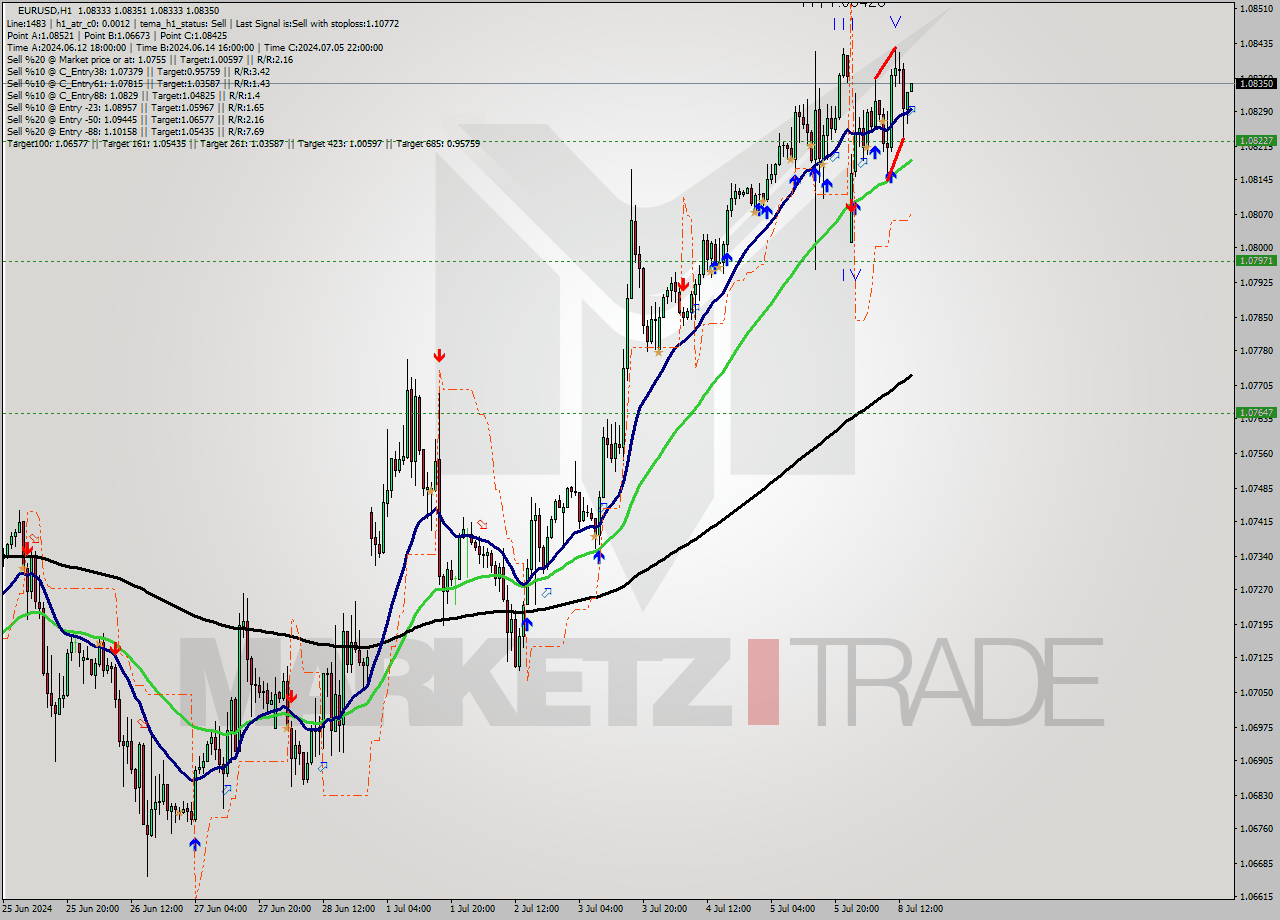Click the 1.07195 price scale value
Viewport: 1280px width, 920px height.
point(1255,624)
